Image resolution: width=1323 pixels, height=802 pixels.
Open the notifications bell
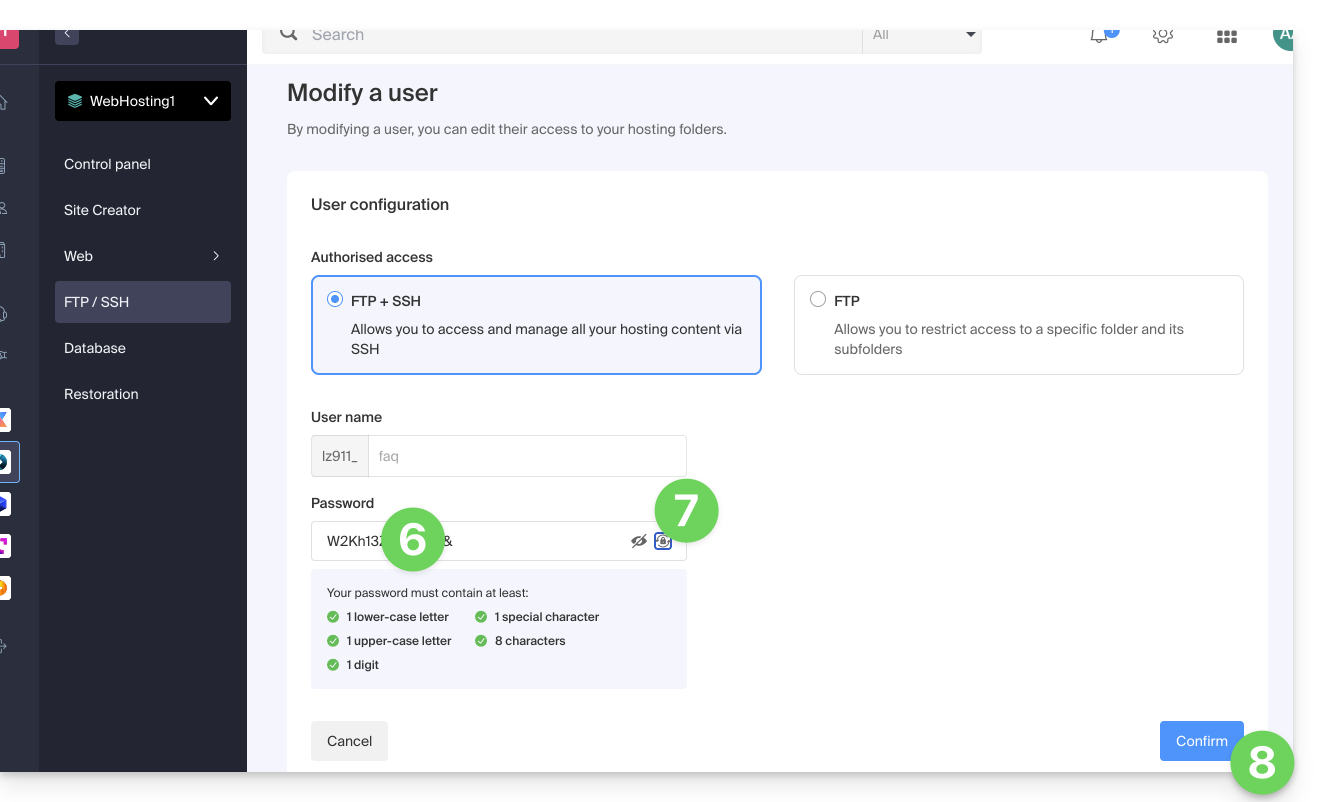1099,36
